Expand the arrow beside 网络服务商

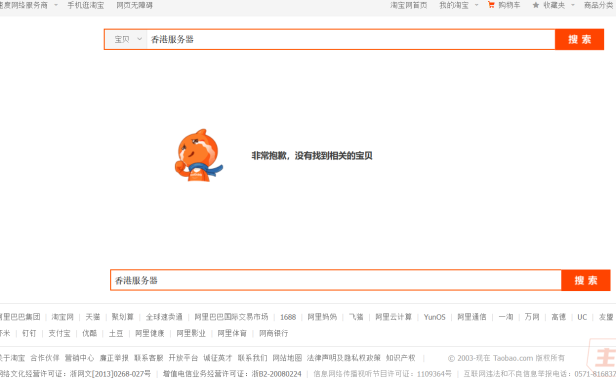pyautogui.click(x=56, y=5)
